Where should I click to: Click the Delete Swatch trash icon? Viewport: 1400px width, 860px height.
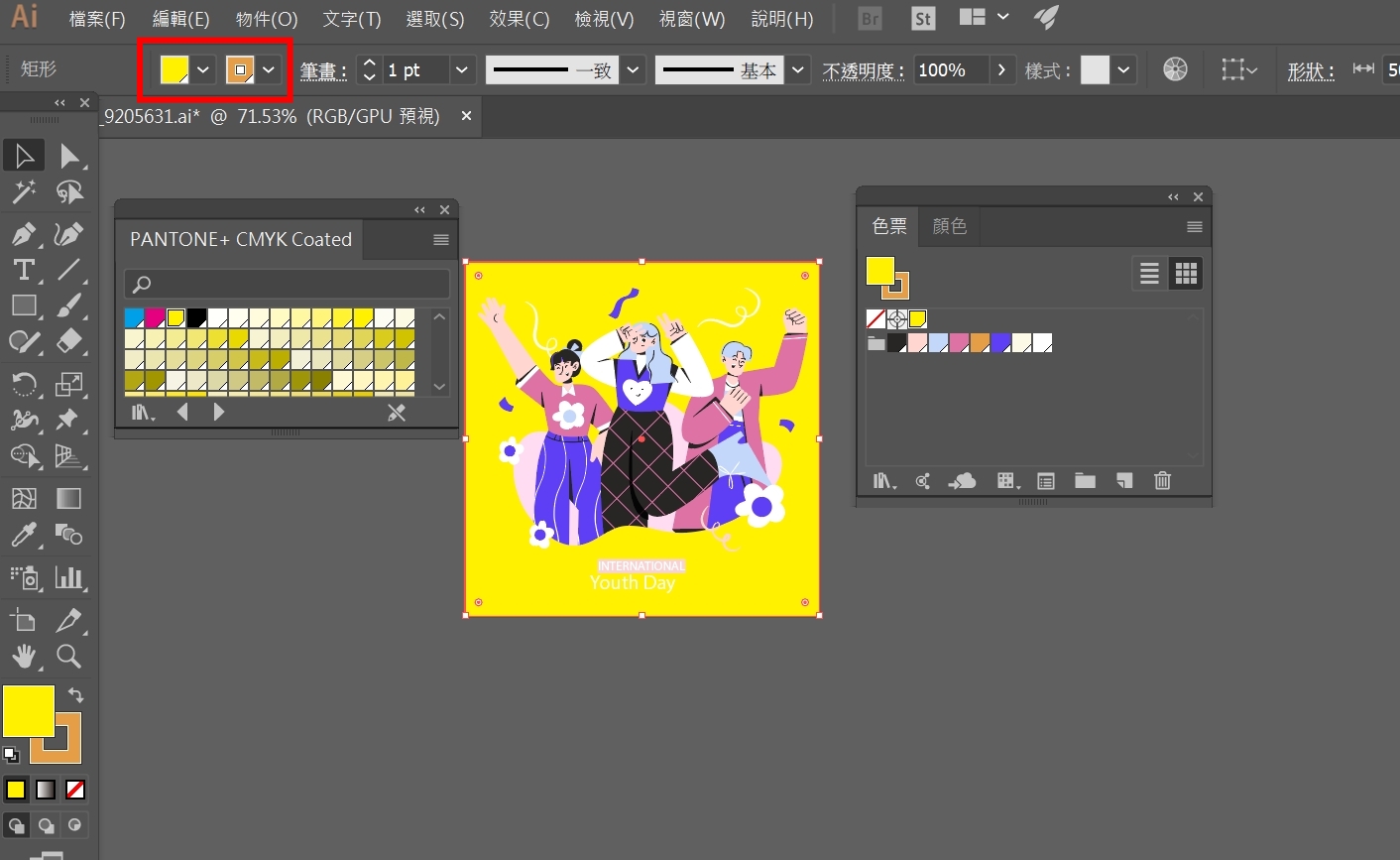click(x=1162, y=481)
